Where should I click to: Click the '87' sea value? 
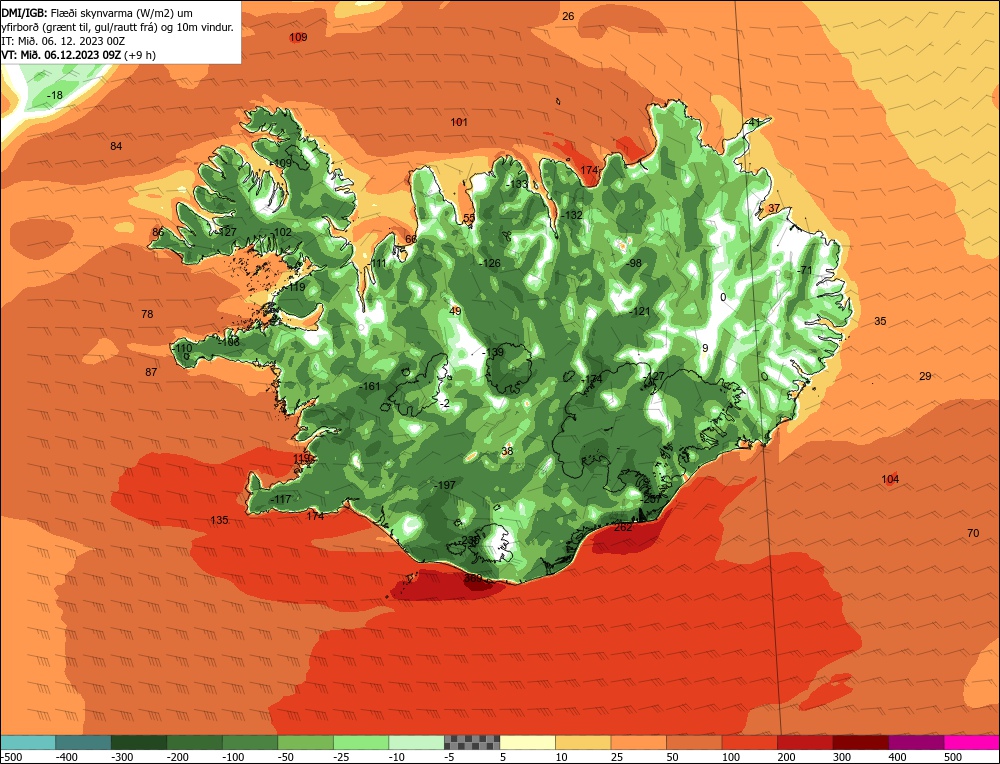coord(151,372)
